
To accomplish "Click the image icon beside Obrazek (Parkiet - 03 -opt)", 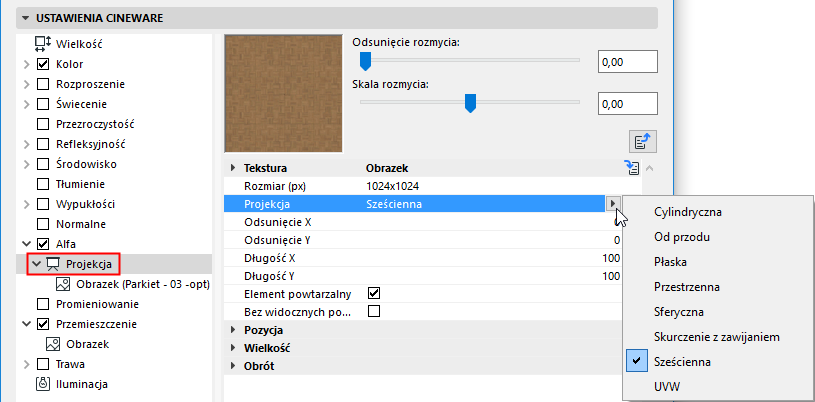I will coord(63,284).
